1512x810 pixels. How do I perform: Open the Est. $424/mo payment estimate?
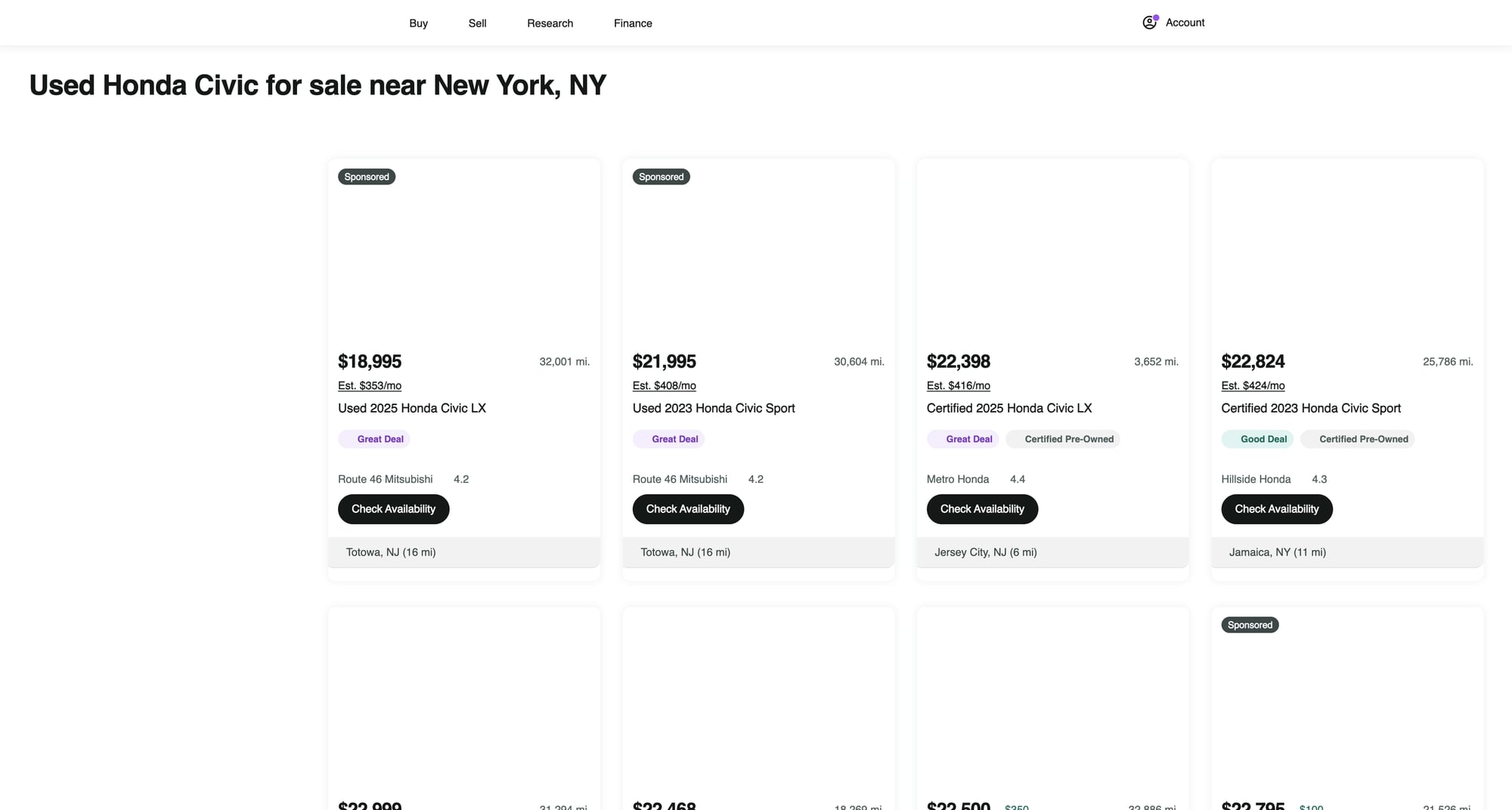tap(1253, 385)
